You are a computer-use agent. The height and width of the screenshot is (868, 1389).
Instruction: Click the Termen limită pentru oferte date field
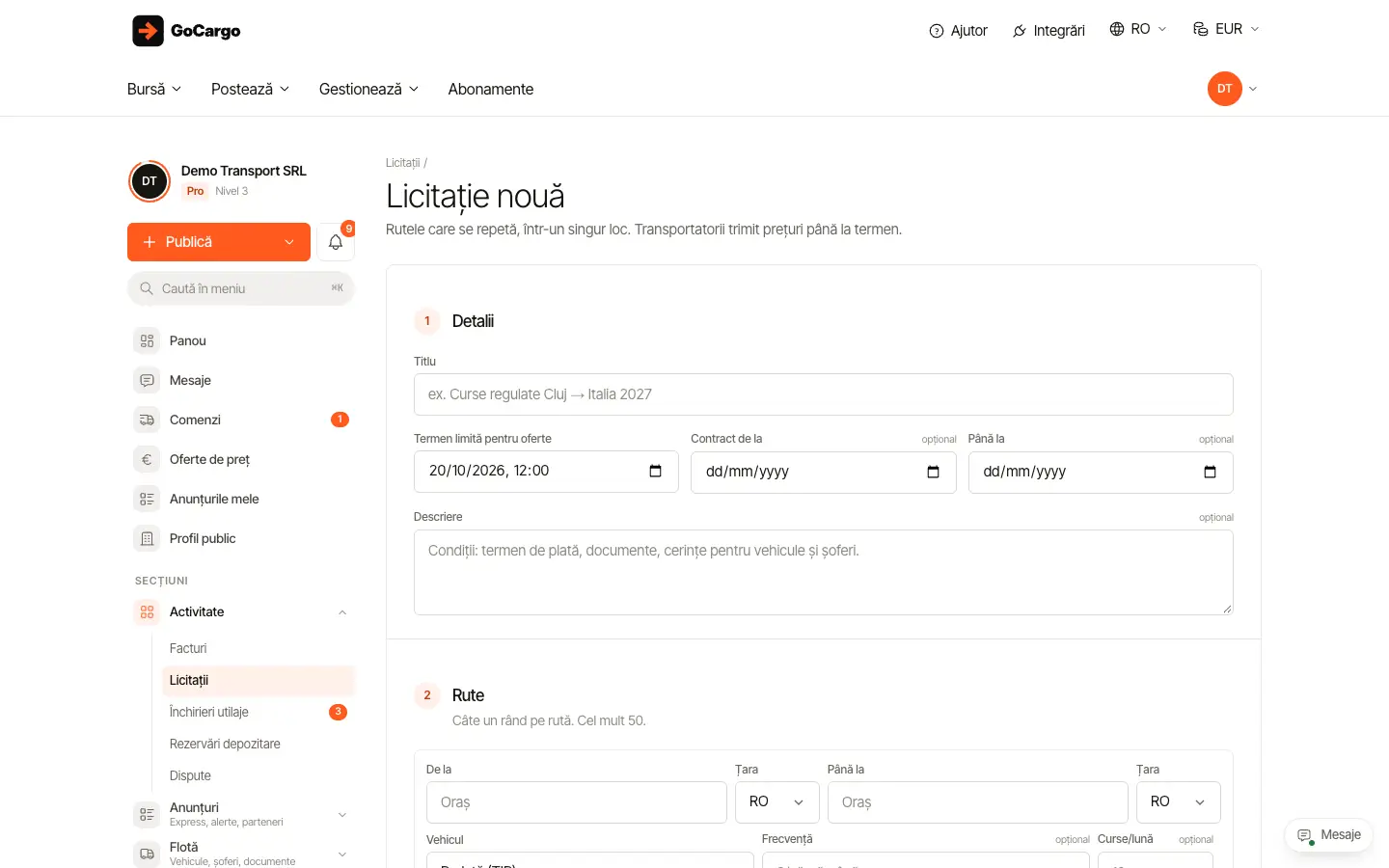[546, 472]
